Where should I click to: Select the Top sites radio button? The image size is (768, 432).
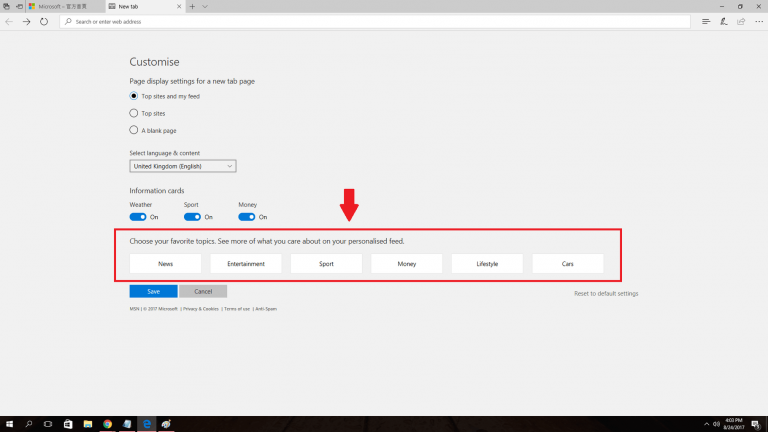pyautogui.click(x=134, y=113)
